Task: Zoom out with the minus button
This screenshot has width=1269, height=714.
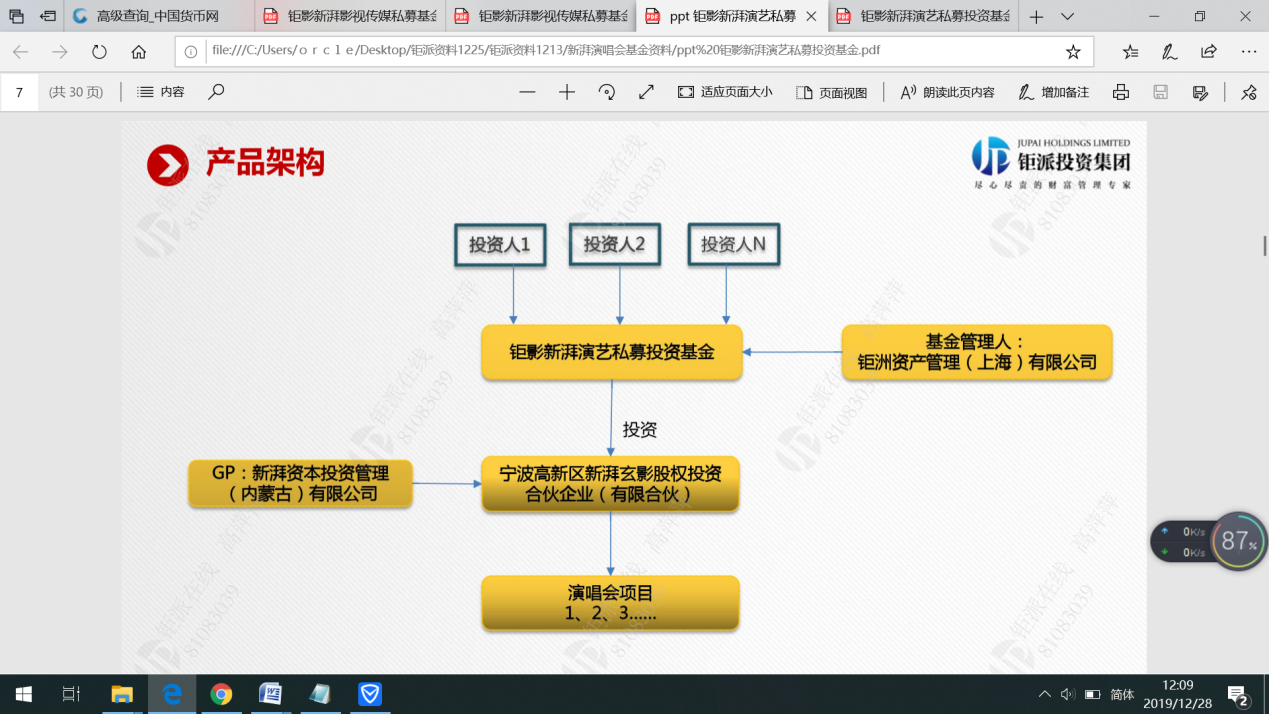Action: 527,92
